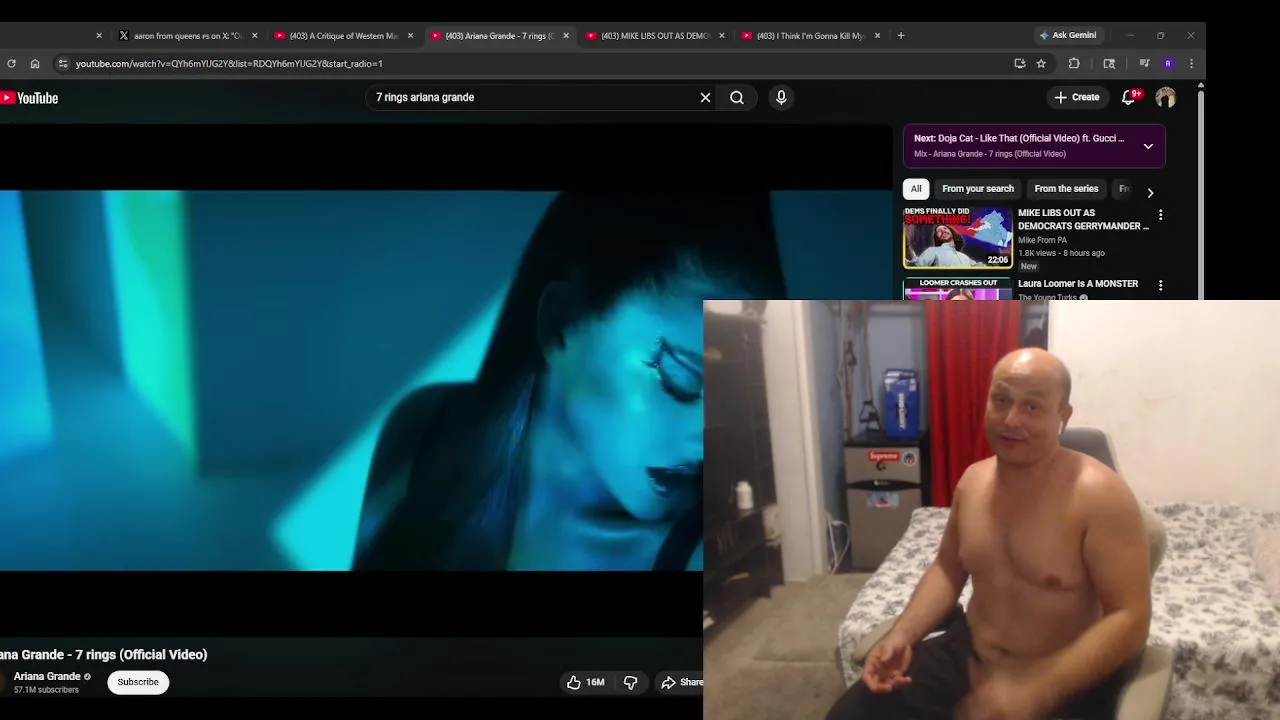This screenshot has width=1280, height=720.
Task: Click the install/cast icon in address bar
Action: (1020, 63)
